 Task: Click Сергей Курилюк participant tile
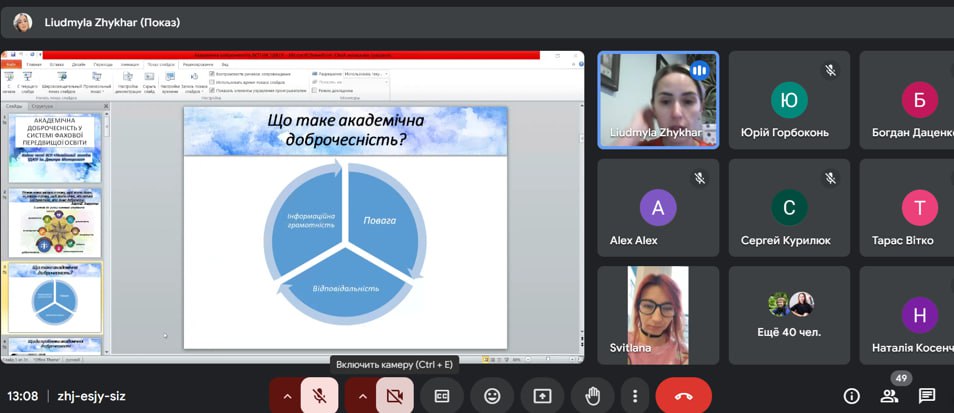point(789,207)
